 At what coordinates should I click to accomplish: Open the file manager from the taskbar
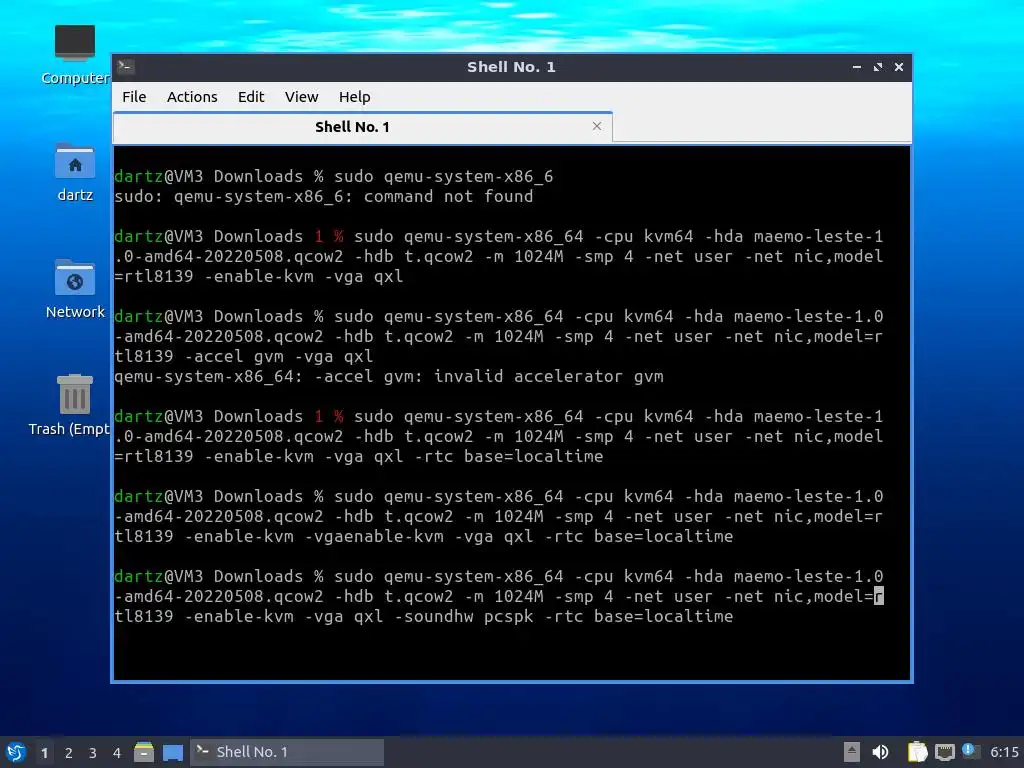(144, 752)
